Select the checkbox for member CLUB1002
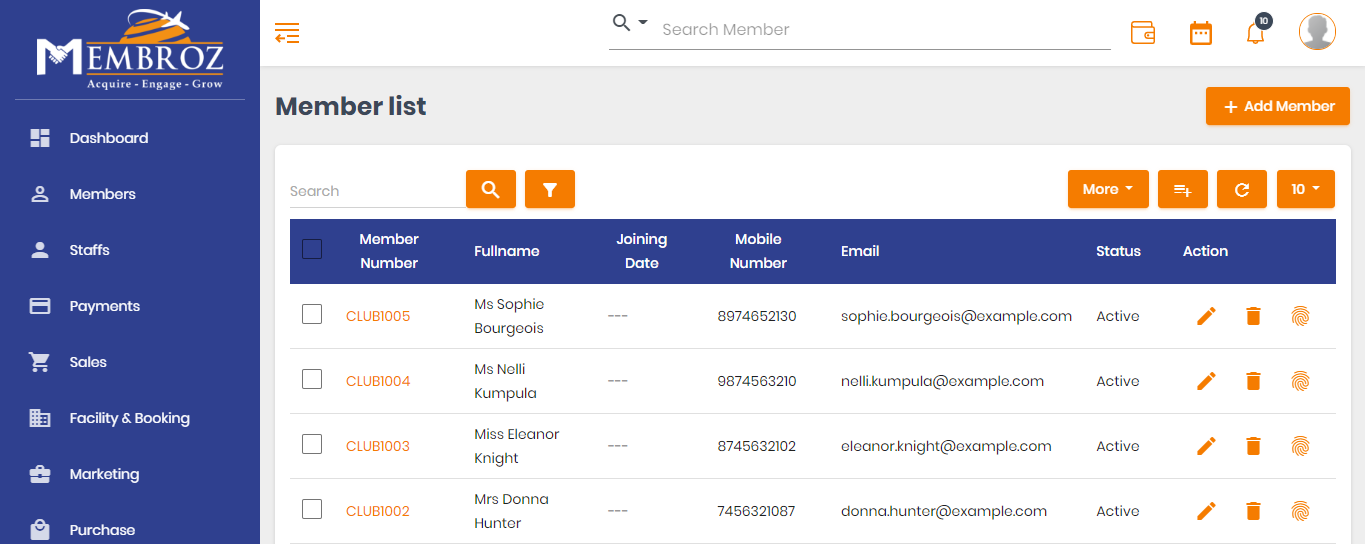Viewport: 1365px width, 544px height. coord(312,510)
